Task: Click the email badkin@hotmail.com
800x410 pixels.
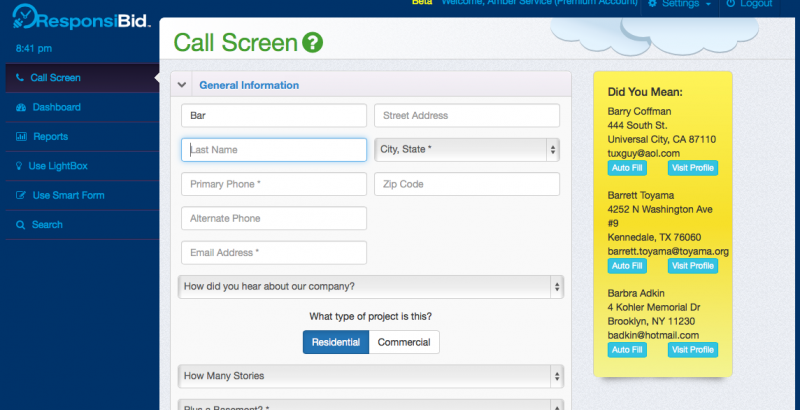Action: tap(653, 335)
